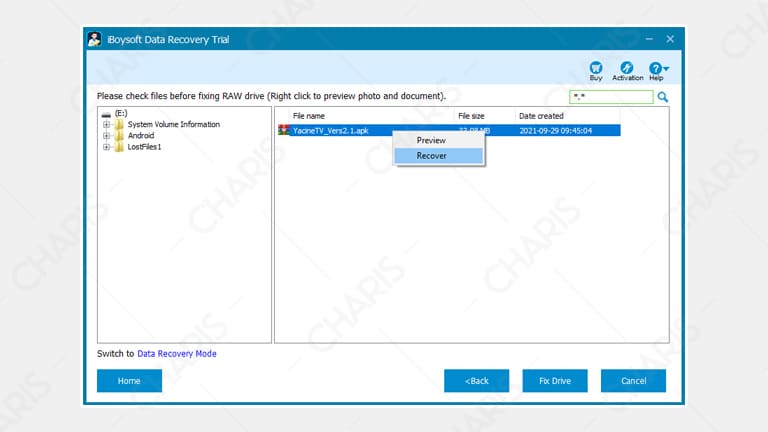Choose Recover from the context menu
Viewport: 768px width, 432px height.
click(x=431, y=156)
